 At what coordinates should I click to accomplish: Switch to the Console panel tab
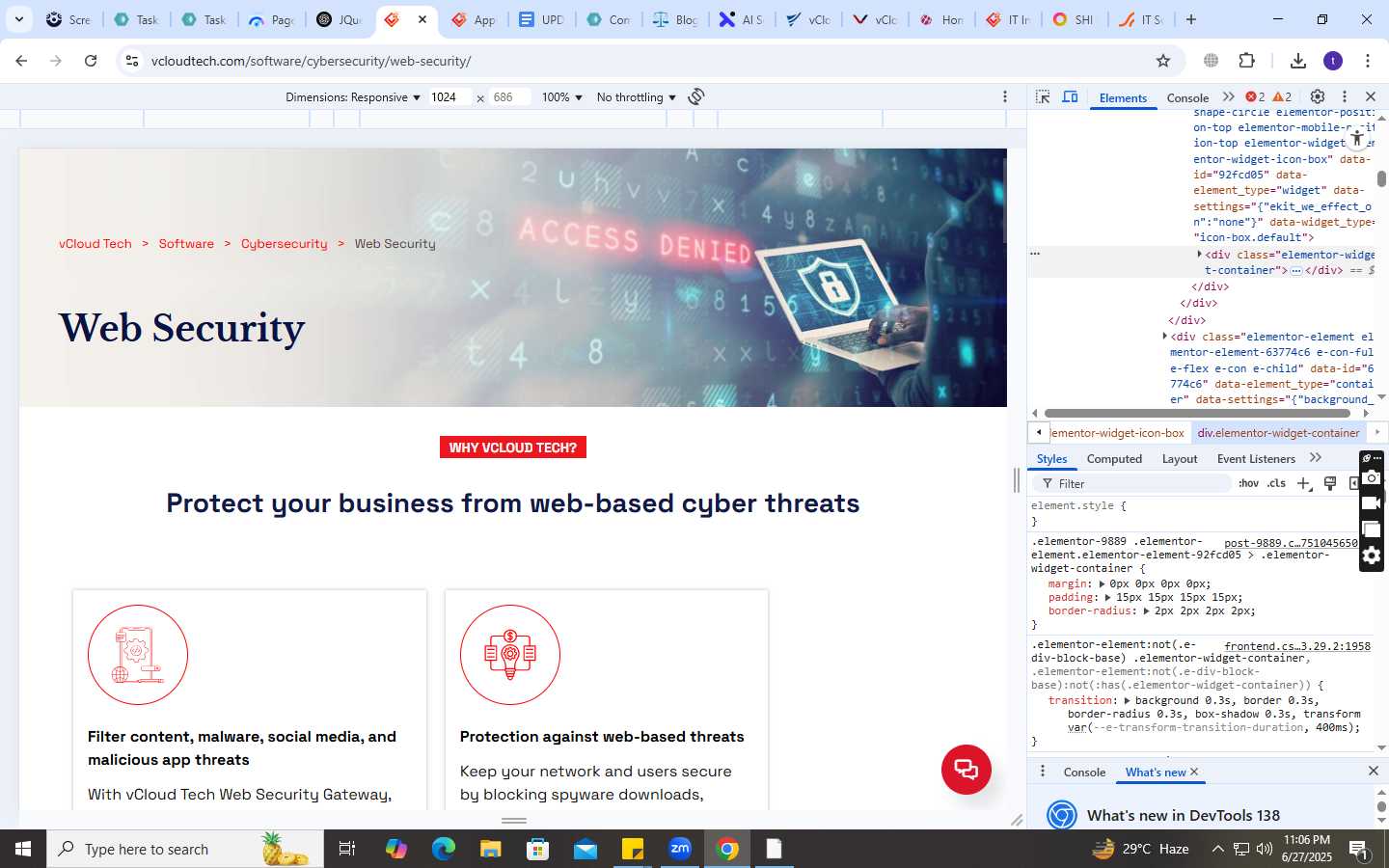point(1187,97)
